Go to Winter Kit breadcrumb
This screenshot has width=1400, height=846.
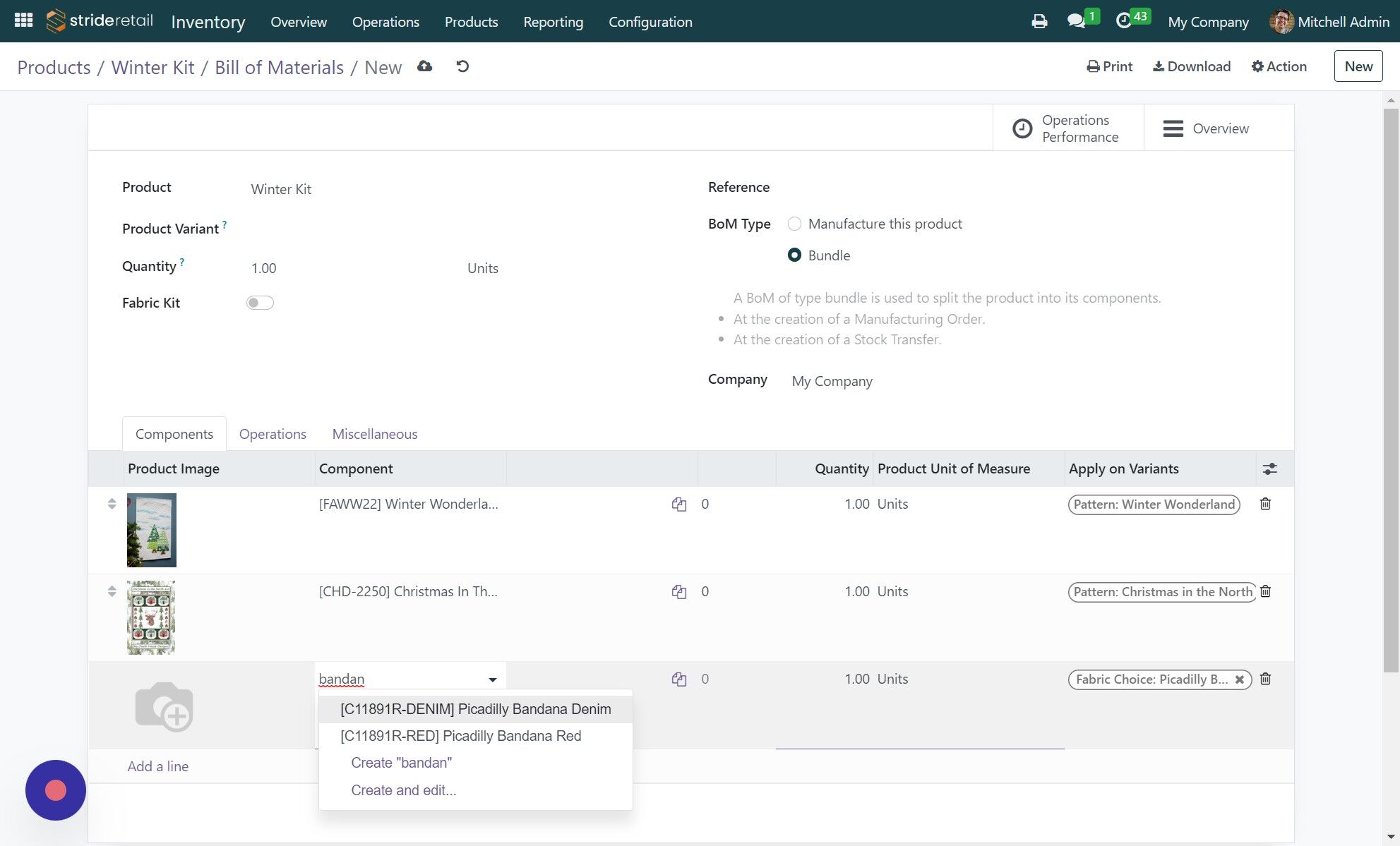point(152,67)
